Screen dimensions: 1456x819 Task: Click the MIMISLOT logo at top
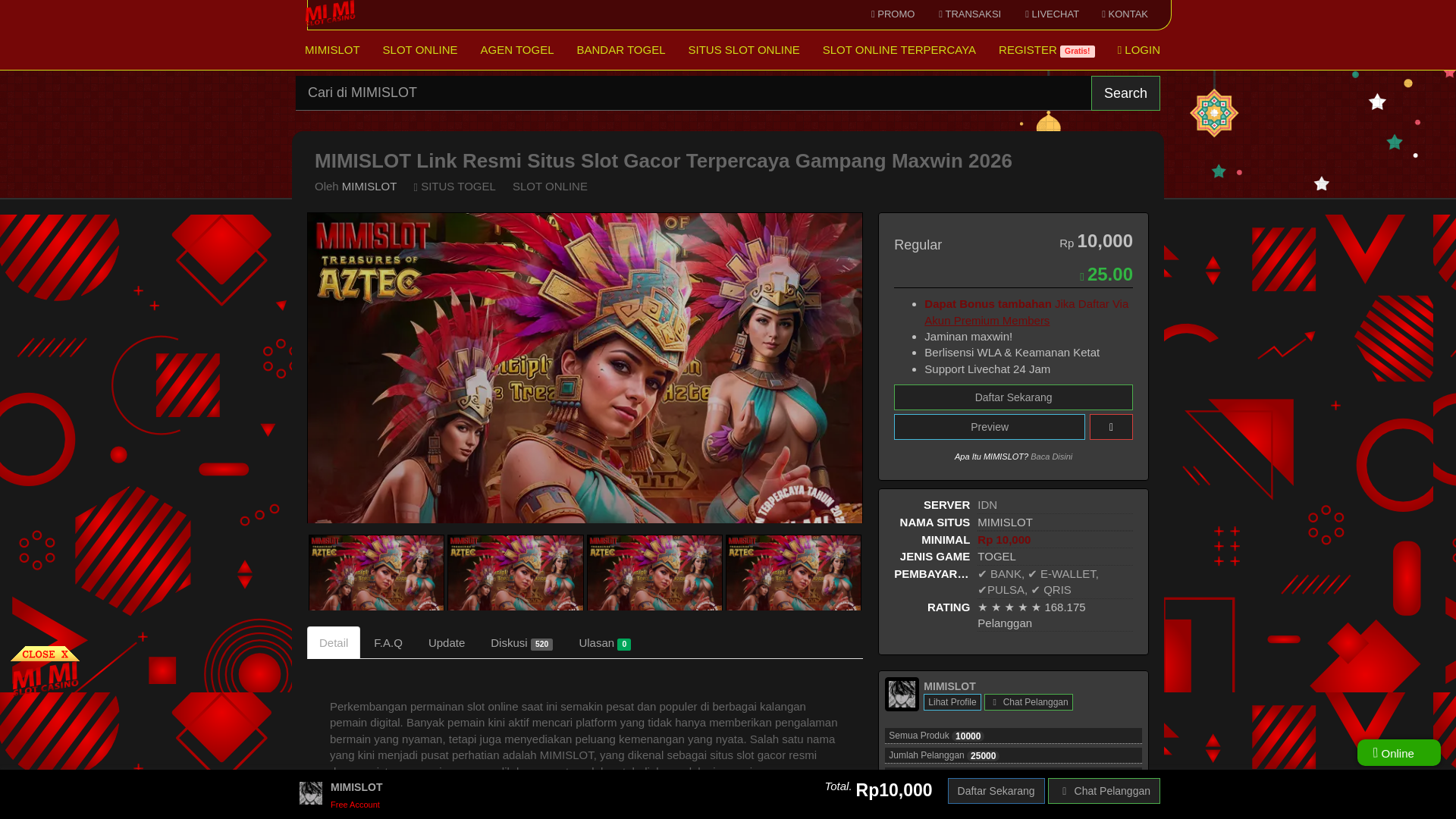coord(330,13)
